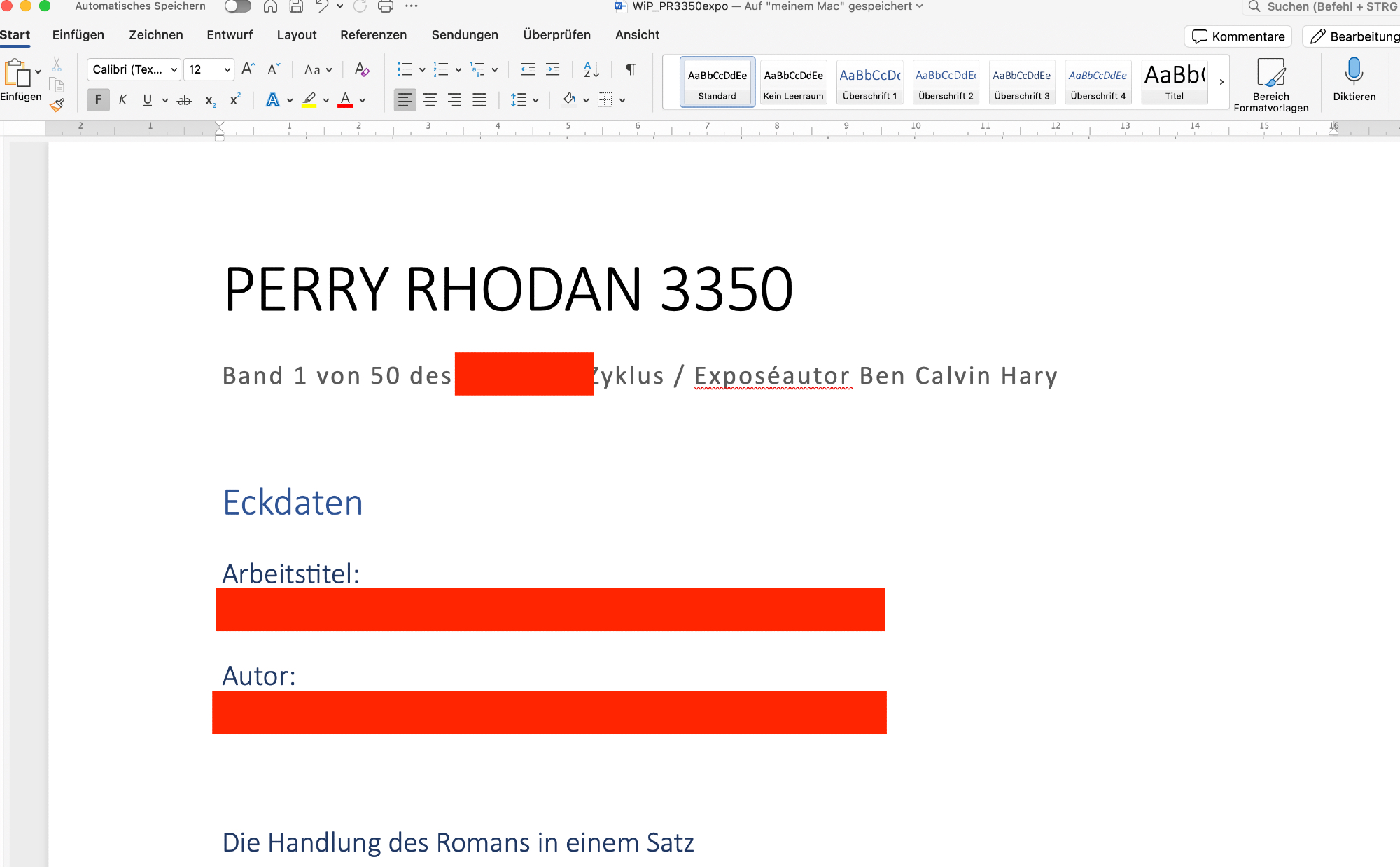This screenshot has height=867, width=1400.
Task: Click the increase indent icon
Action: 553,69
